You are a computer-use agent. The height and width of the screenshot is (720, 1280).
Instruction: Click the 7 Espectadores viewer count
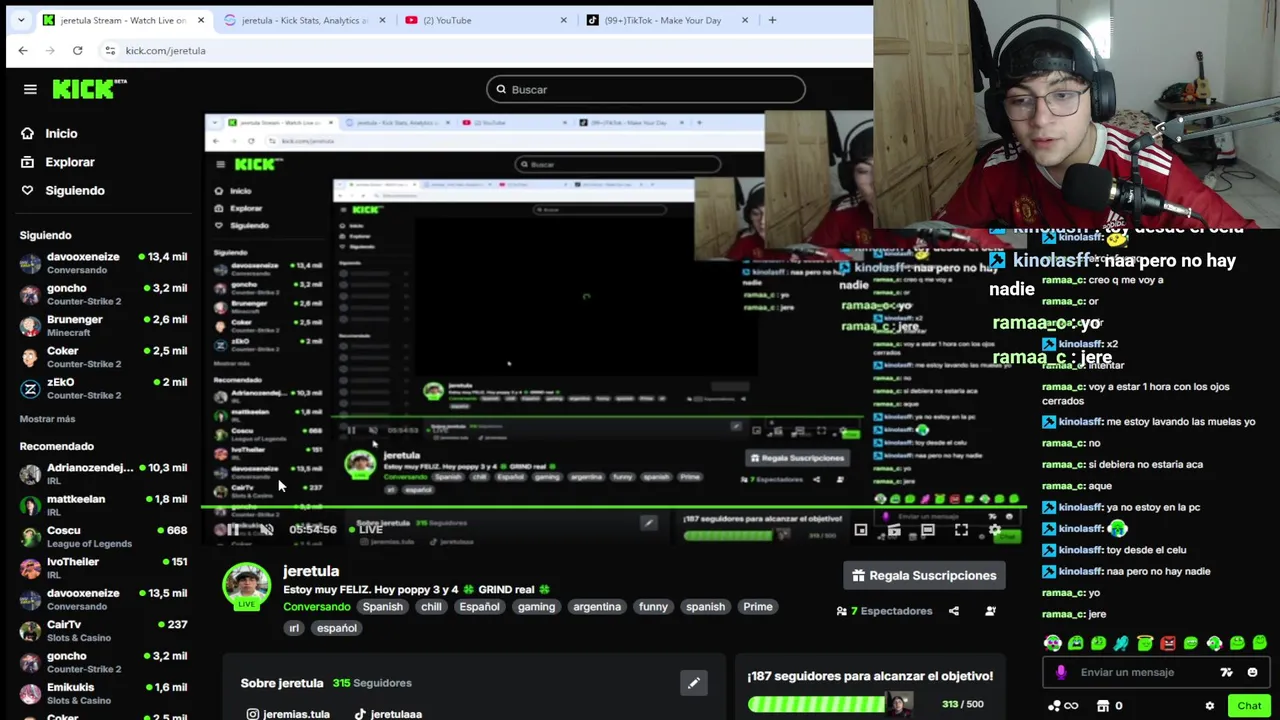pyautogui.click(x=884, y=611)
